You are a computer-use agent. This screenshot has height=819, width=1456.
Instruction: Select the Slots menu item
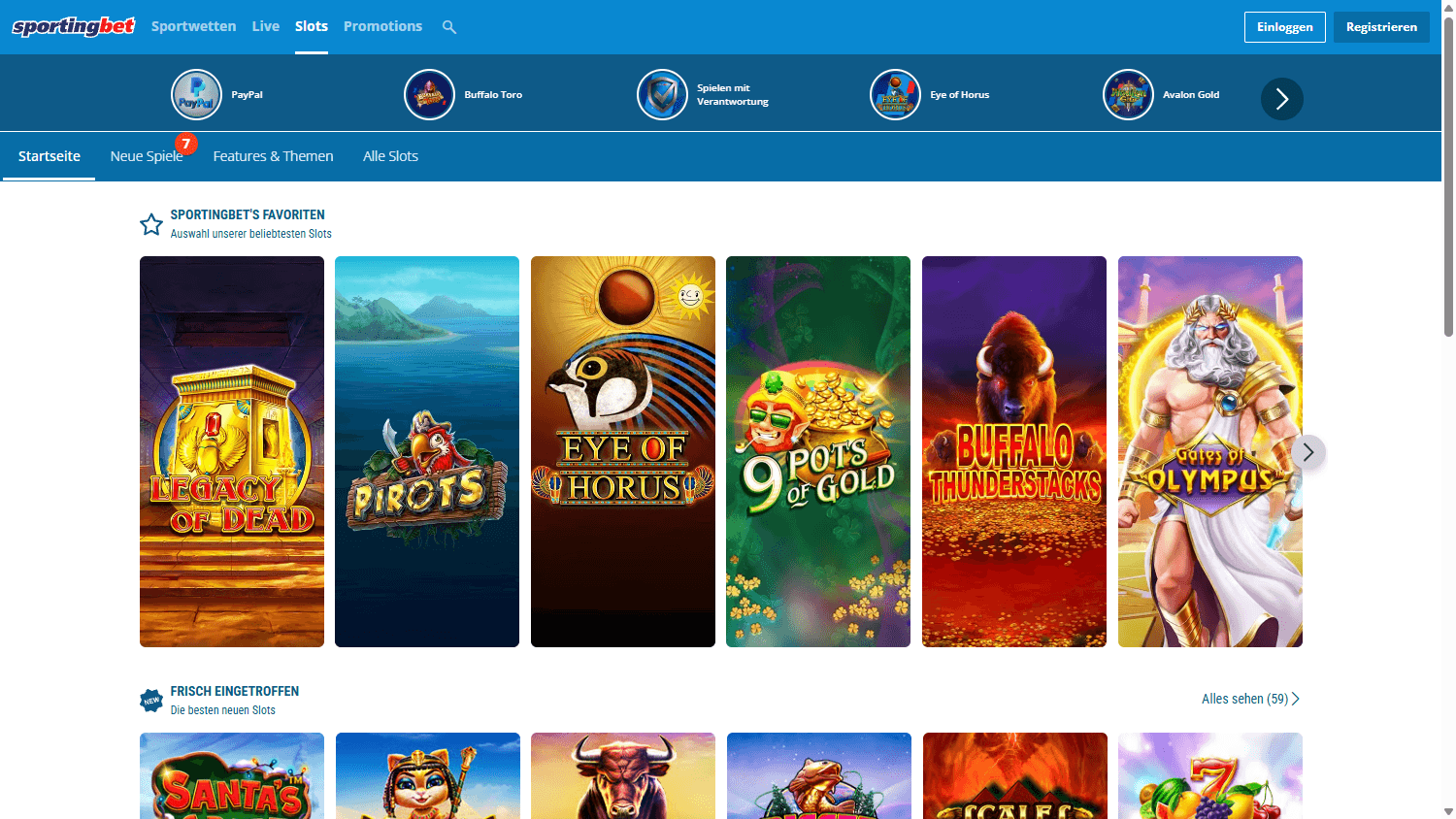312,26
